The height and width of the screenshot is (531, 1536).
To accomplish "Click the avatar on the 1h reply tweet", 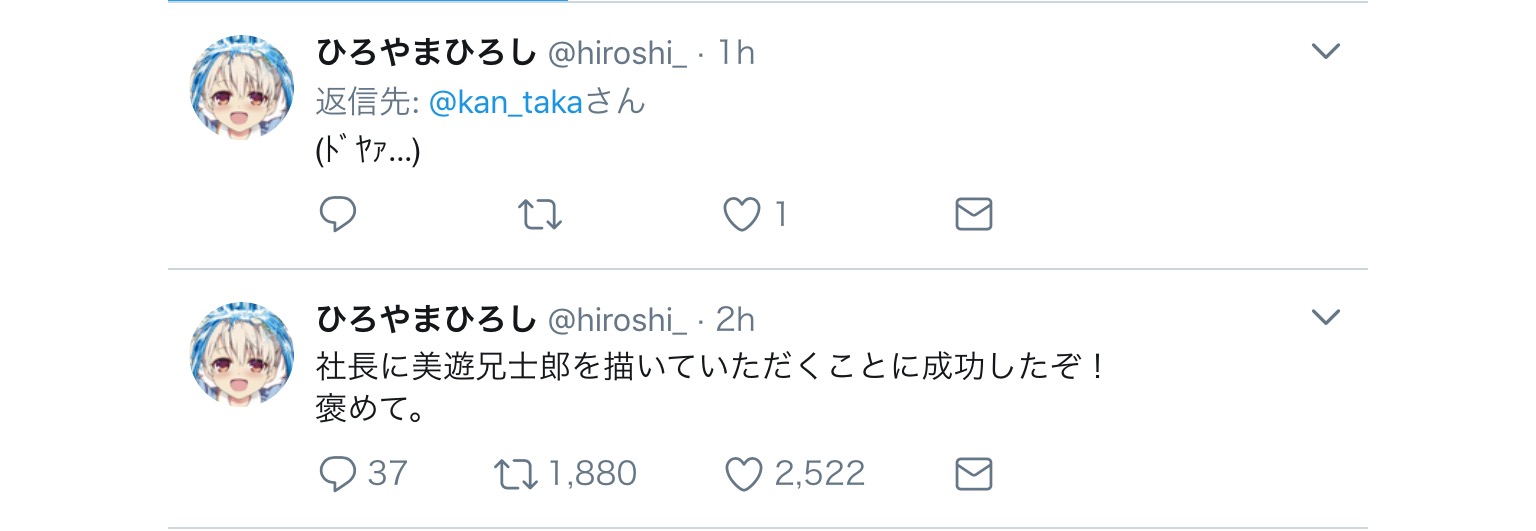I will [x=242, y=87].
